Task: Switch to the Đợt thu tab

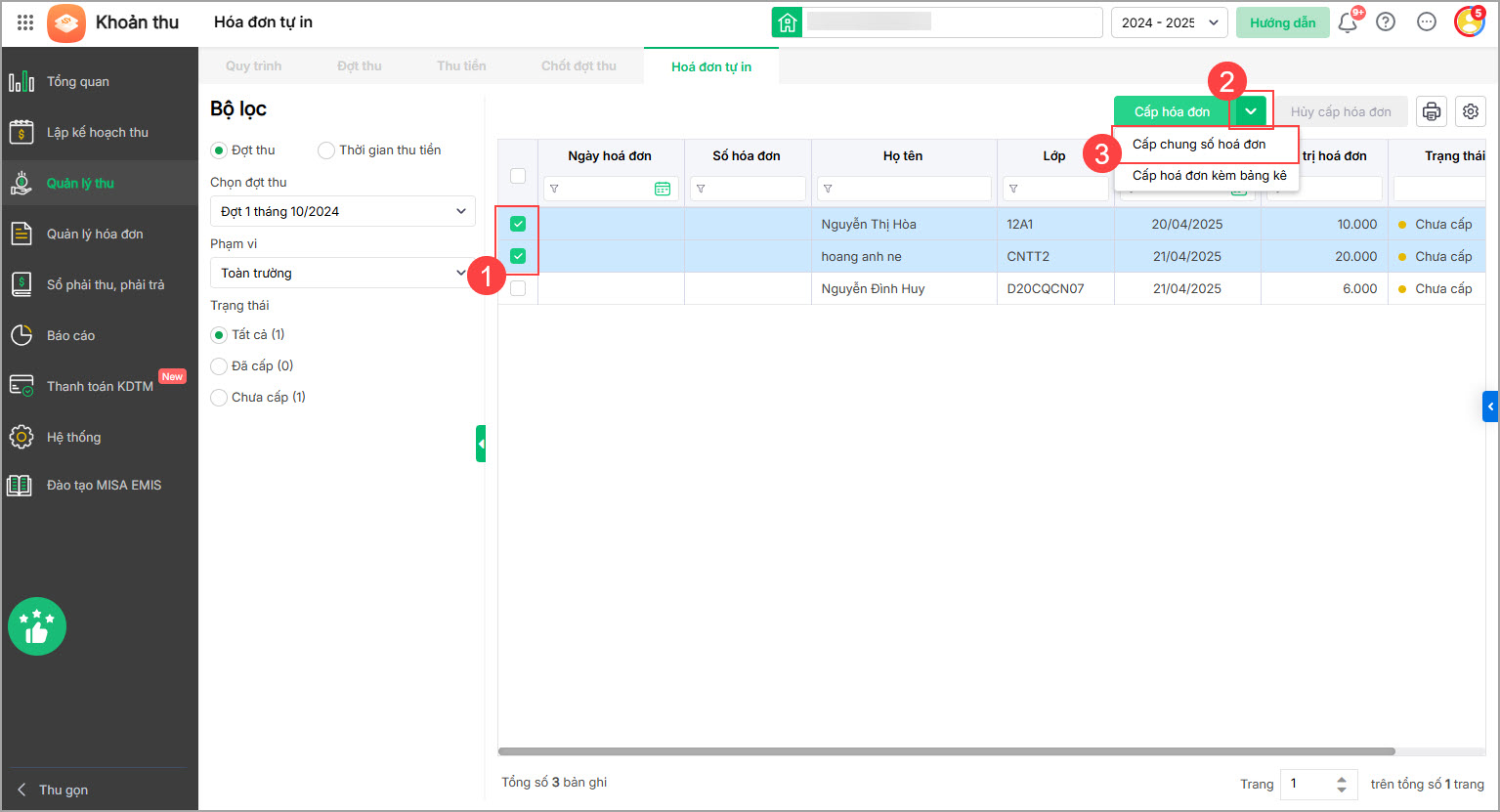Action: 360,65
